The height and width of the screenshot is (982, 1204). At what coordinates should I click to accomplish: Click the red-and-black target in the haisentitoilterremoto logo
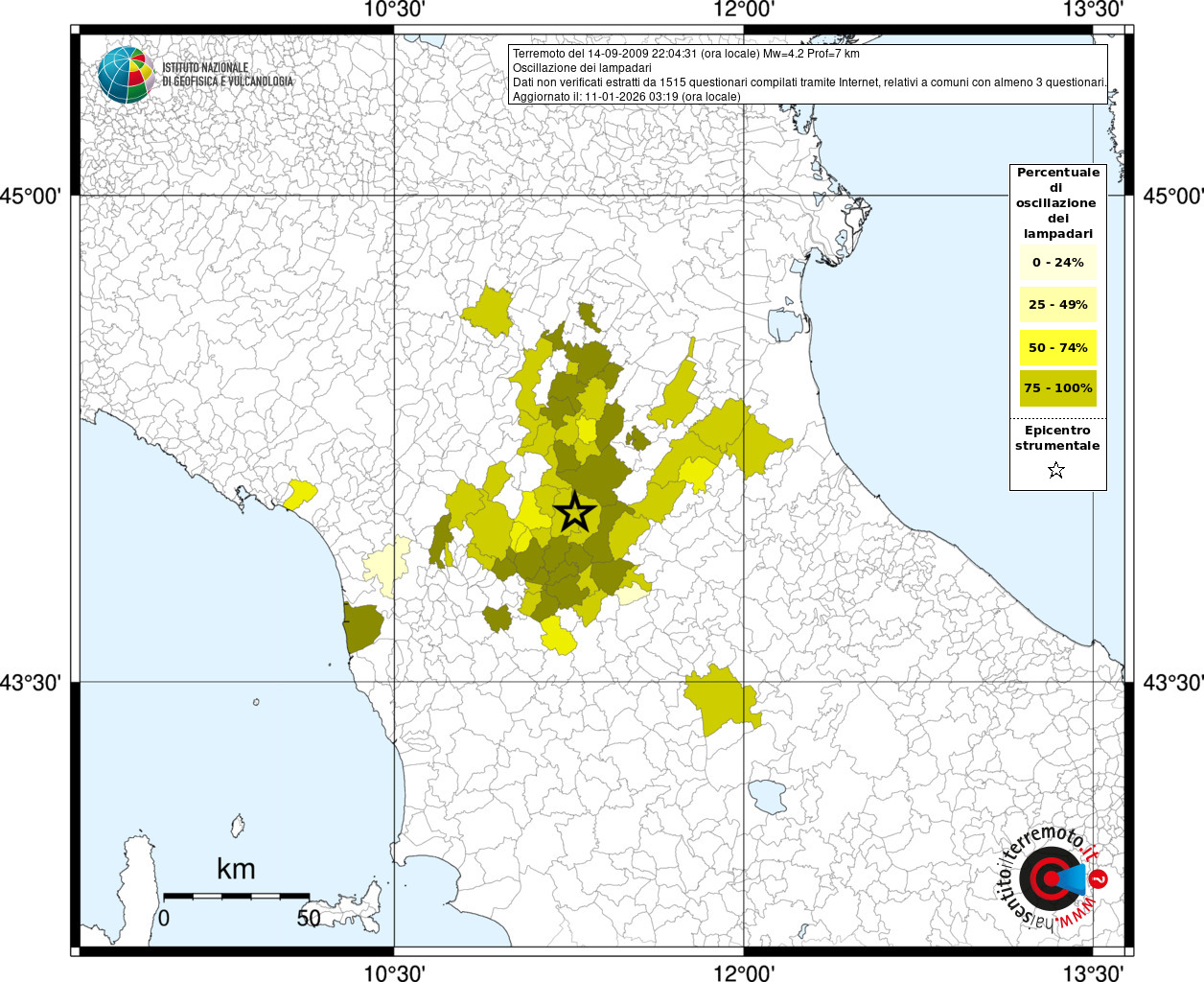1048,878
